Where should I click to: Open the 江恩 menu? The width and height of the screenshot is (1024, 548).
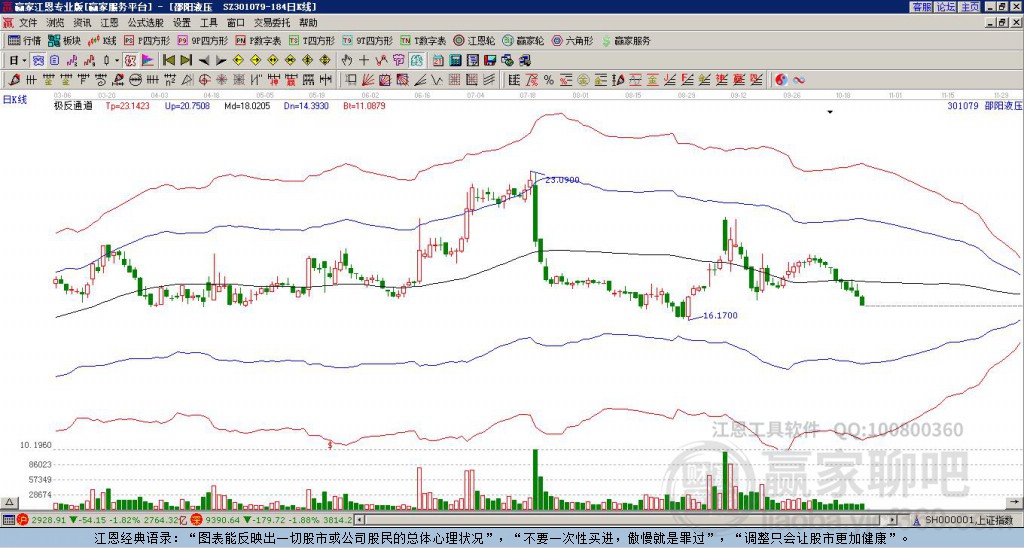coord(110,23)
